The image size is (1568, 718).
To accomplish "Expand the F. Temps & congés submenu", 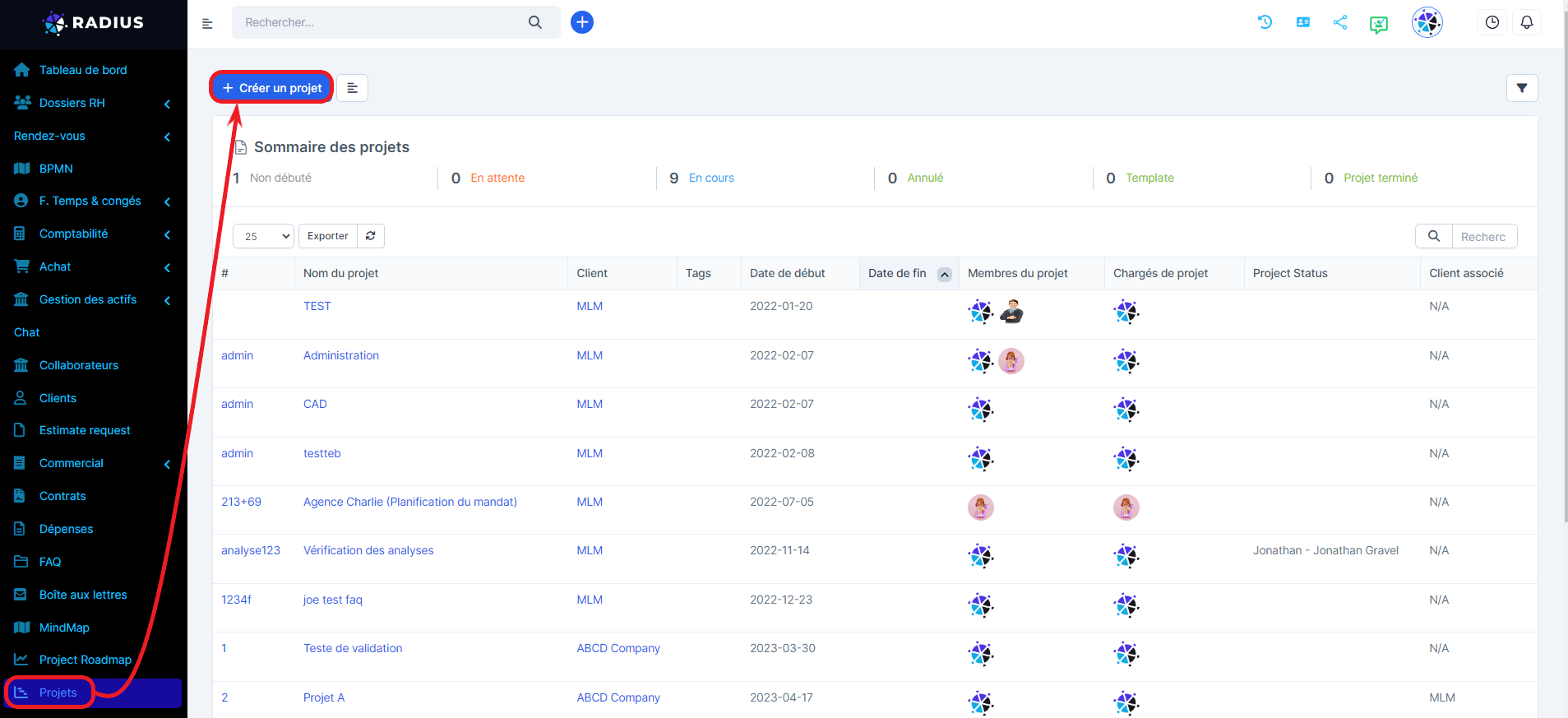I will pos(168,202).
